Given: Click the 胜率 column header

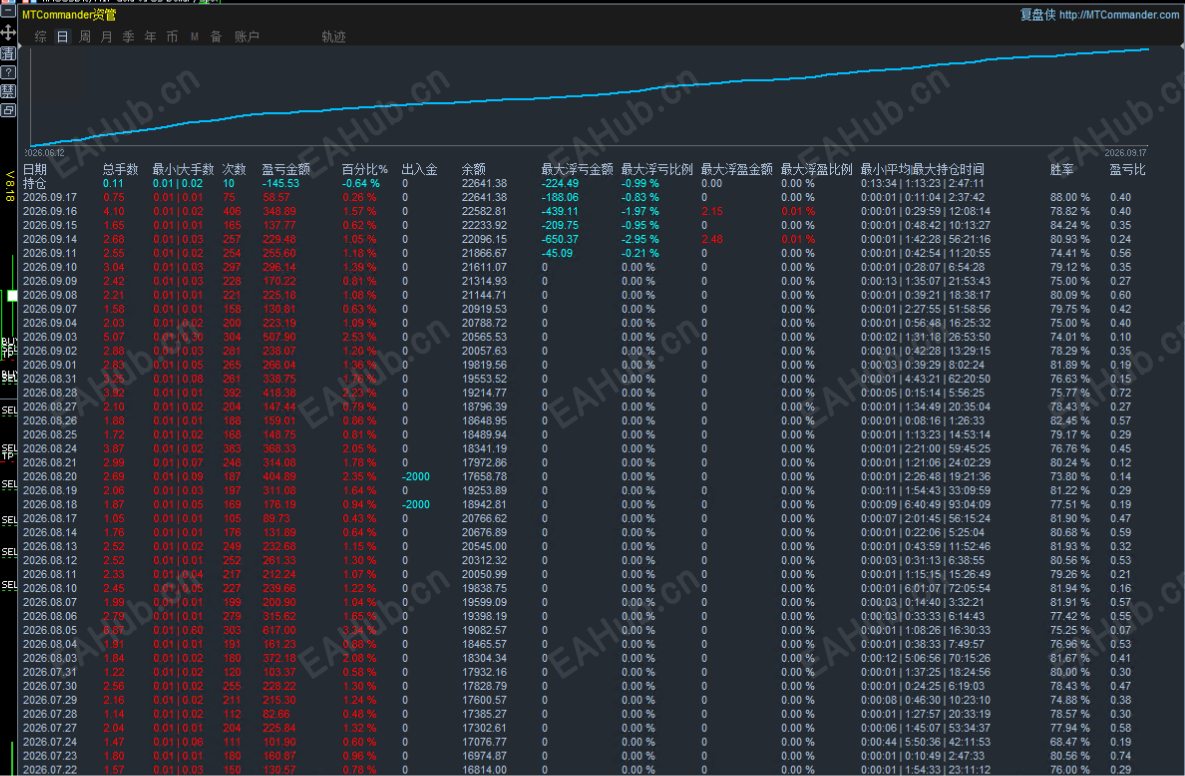Looking at the screenshot, I should [x=1062, y=169].
